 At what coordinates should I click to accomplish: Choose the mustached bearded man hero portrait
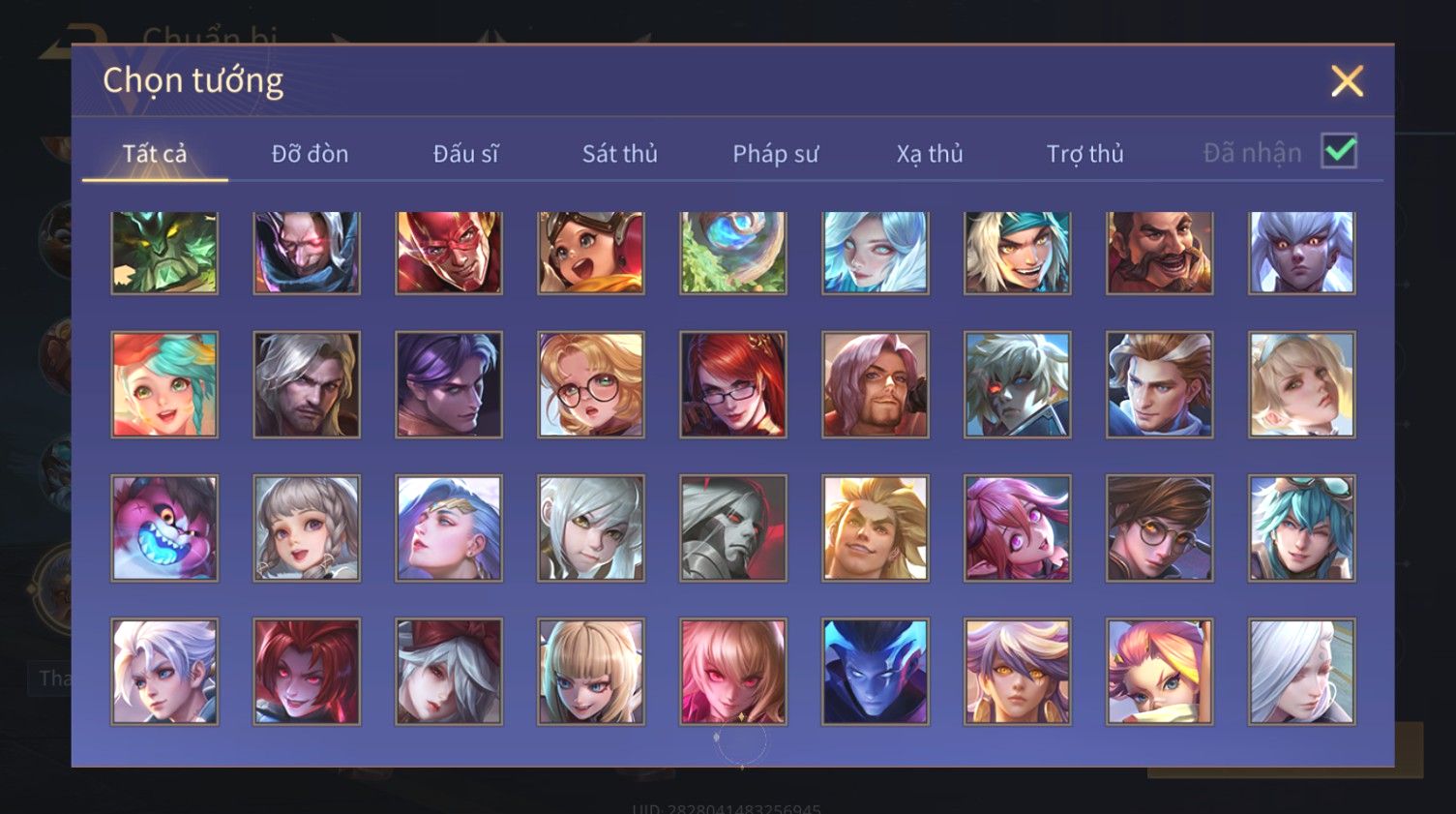(1159, 253)
